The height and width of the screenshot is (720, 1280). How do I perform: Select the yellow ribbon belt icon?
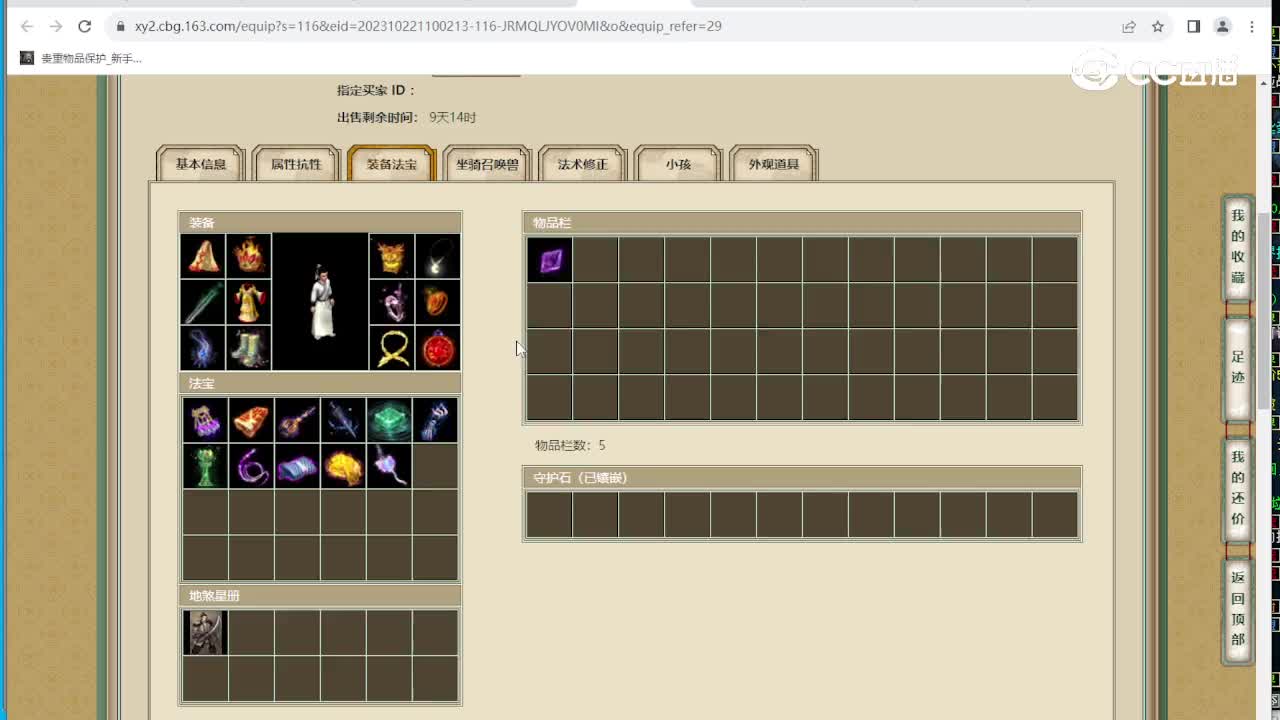click(x=391, y=348)
